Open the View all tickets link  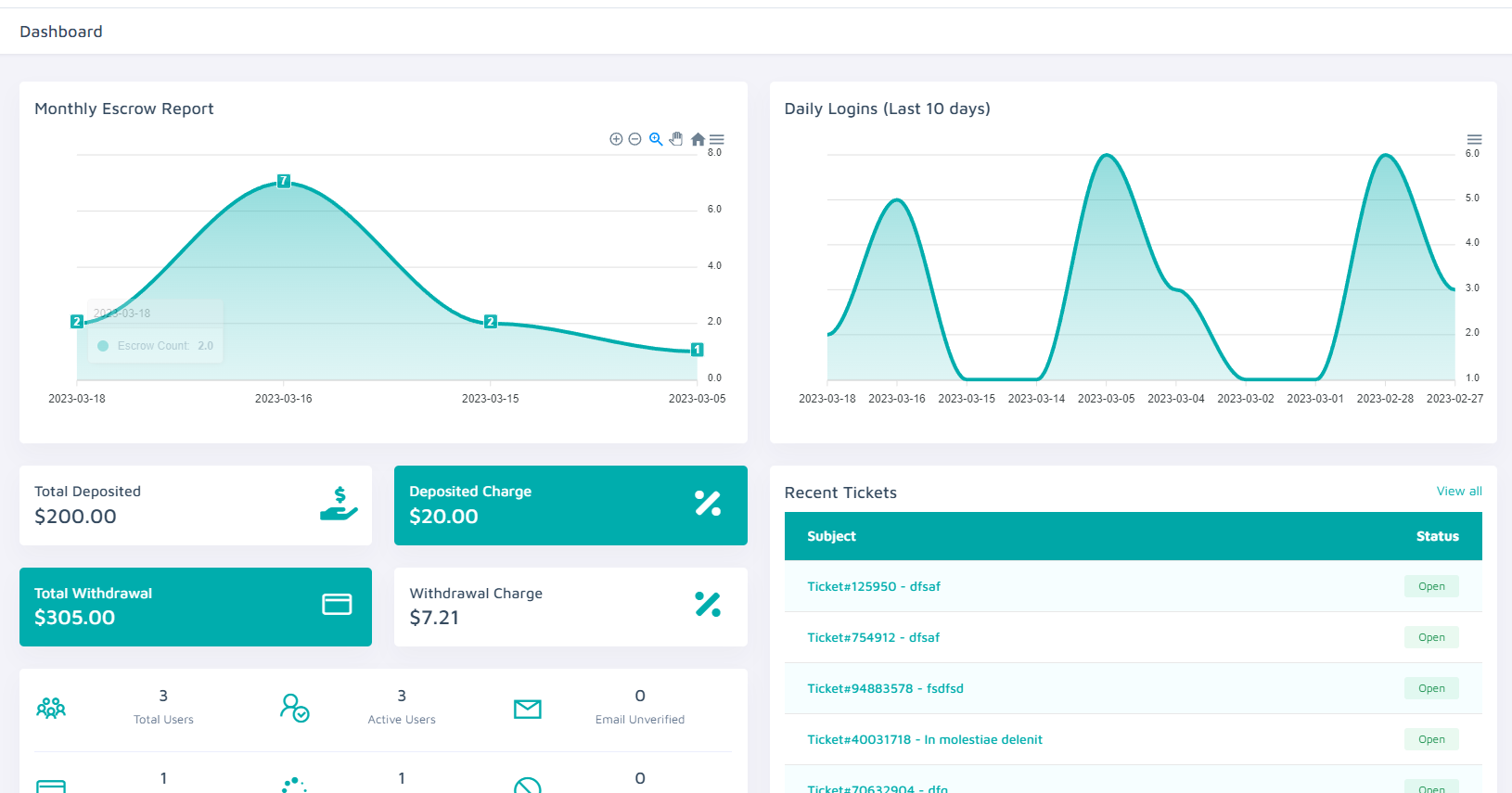[1459, 492]
